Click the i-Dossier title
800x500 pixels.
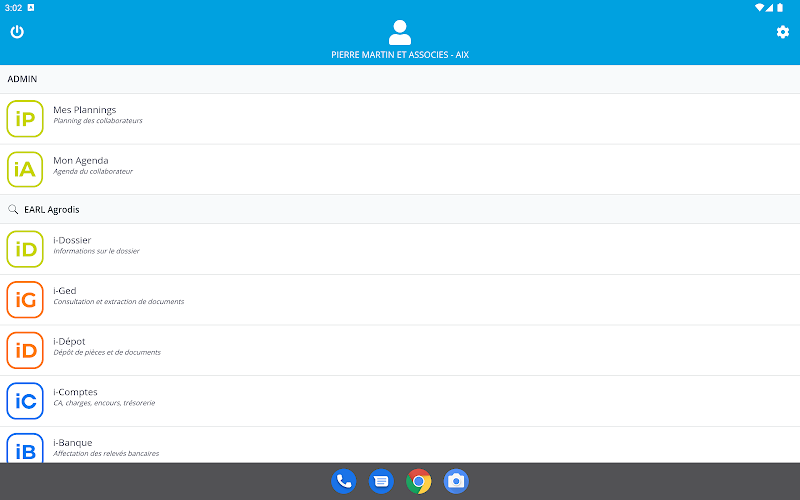[72, 240]
